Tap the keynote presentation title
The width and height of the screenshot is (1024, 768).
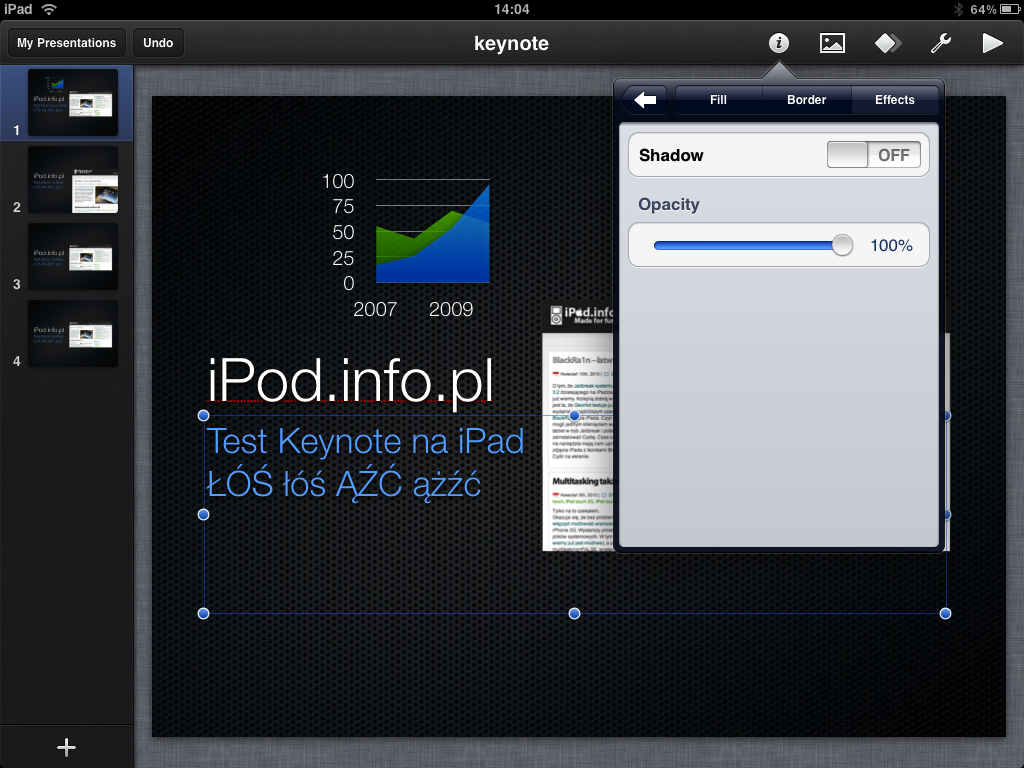511,43
